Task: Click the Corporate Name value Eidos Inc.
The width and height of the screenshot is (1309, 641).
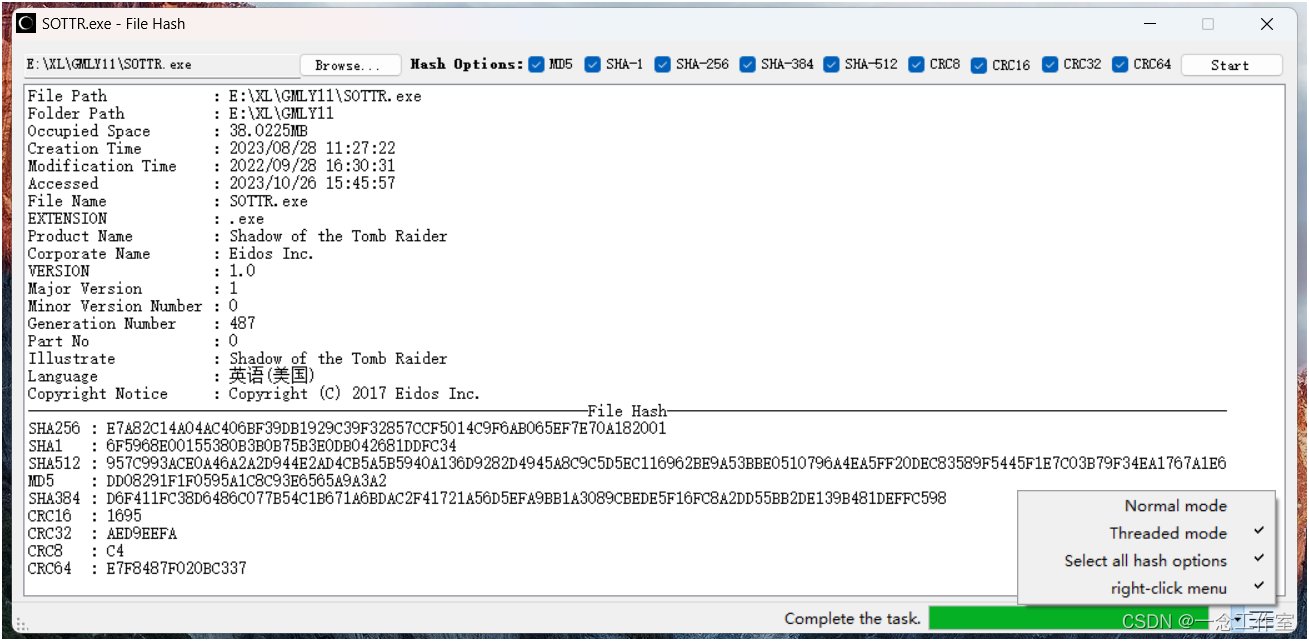Action: (x=272, y=254)
